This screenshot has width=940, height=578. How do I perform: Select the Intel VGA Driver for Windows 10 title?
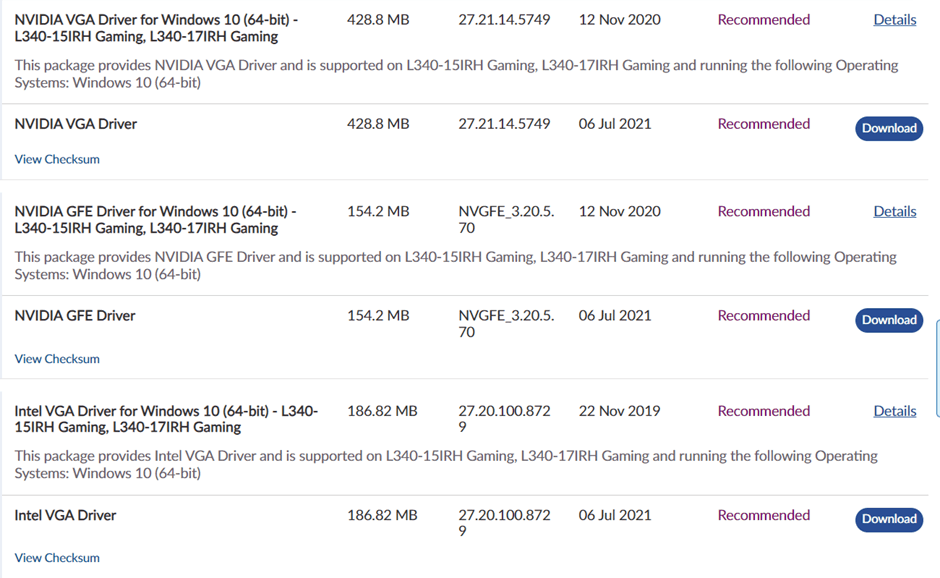(166, 419)
